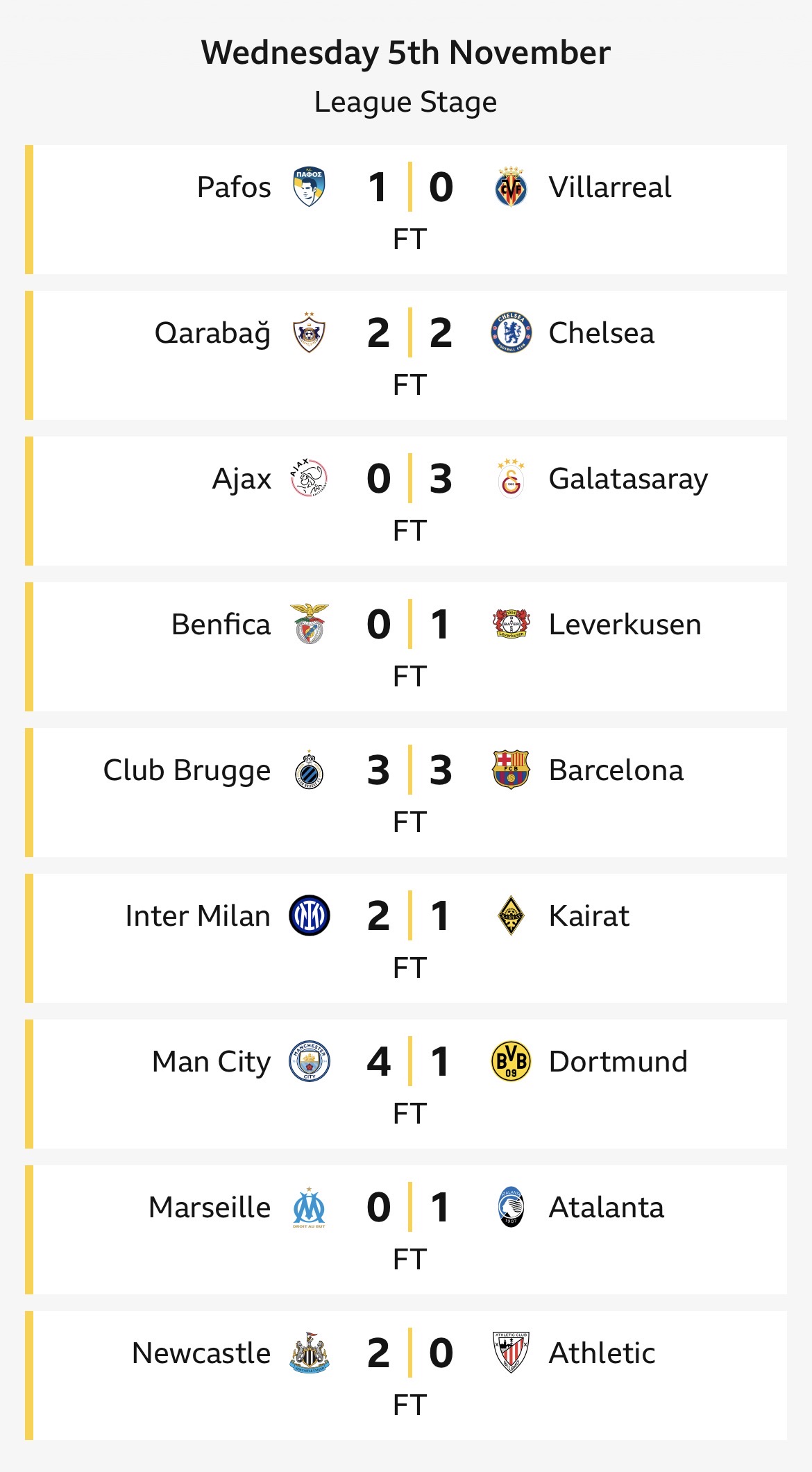Click the Barcelona club crest

(x=511, y=770)
